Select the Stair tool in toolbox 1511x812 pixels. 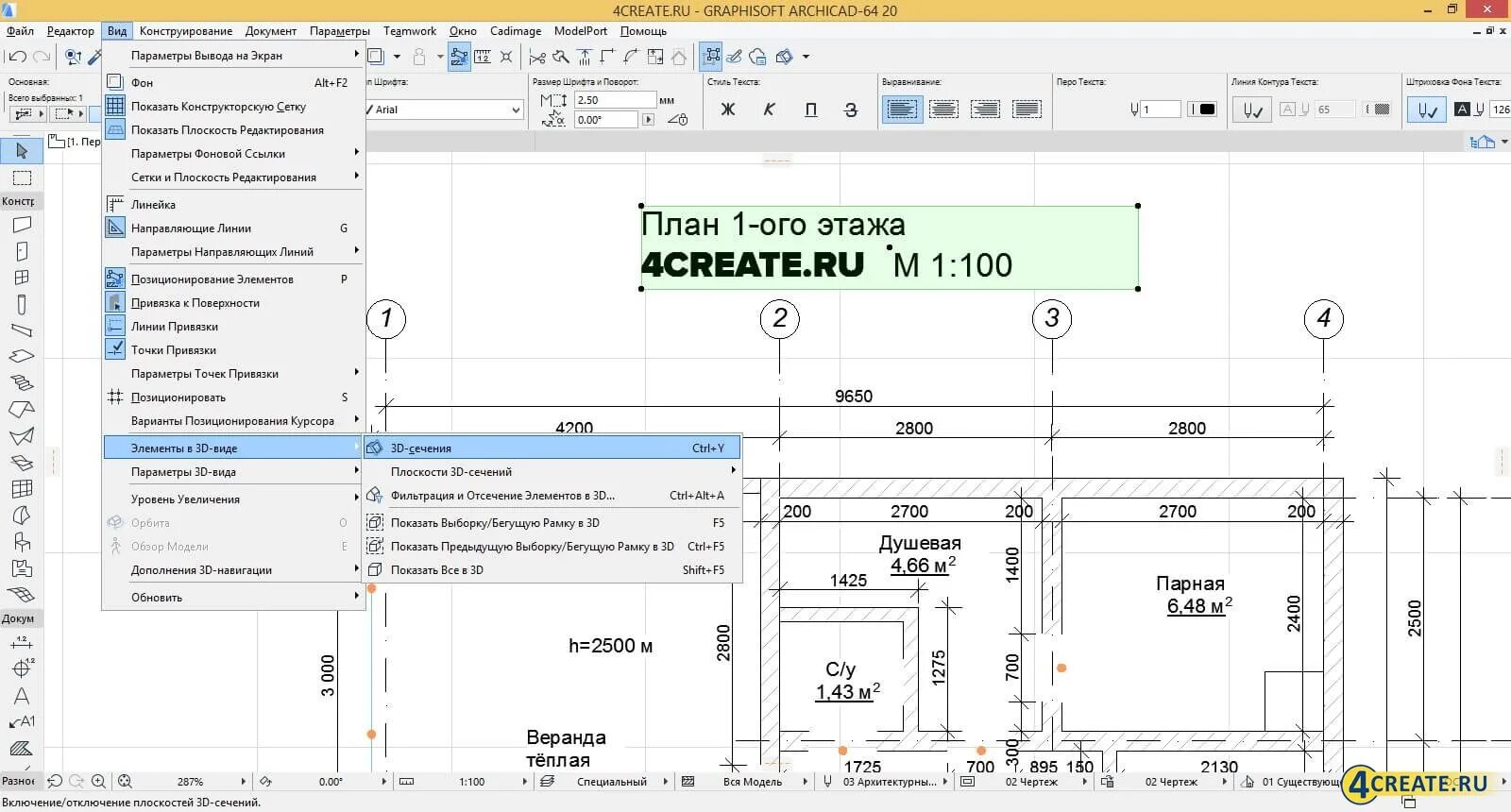click(x=21, y=383)
